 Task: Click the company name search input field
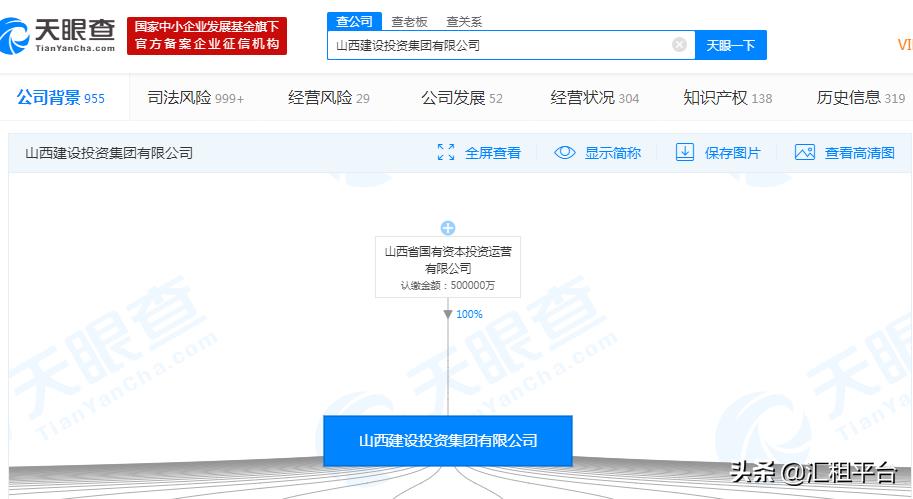[x=500, y=45]
